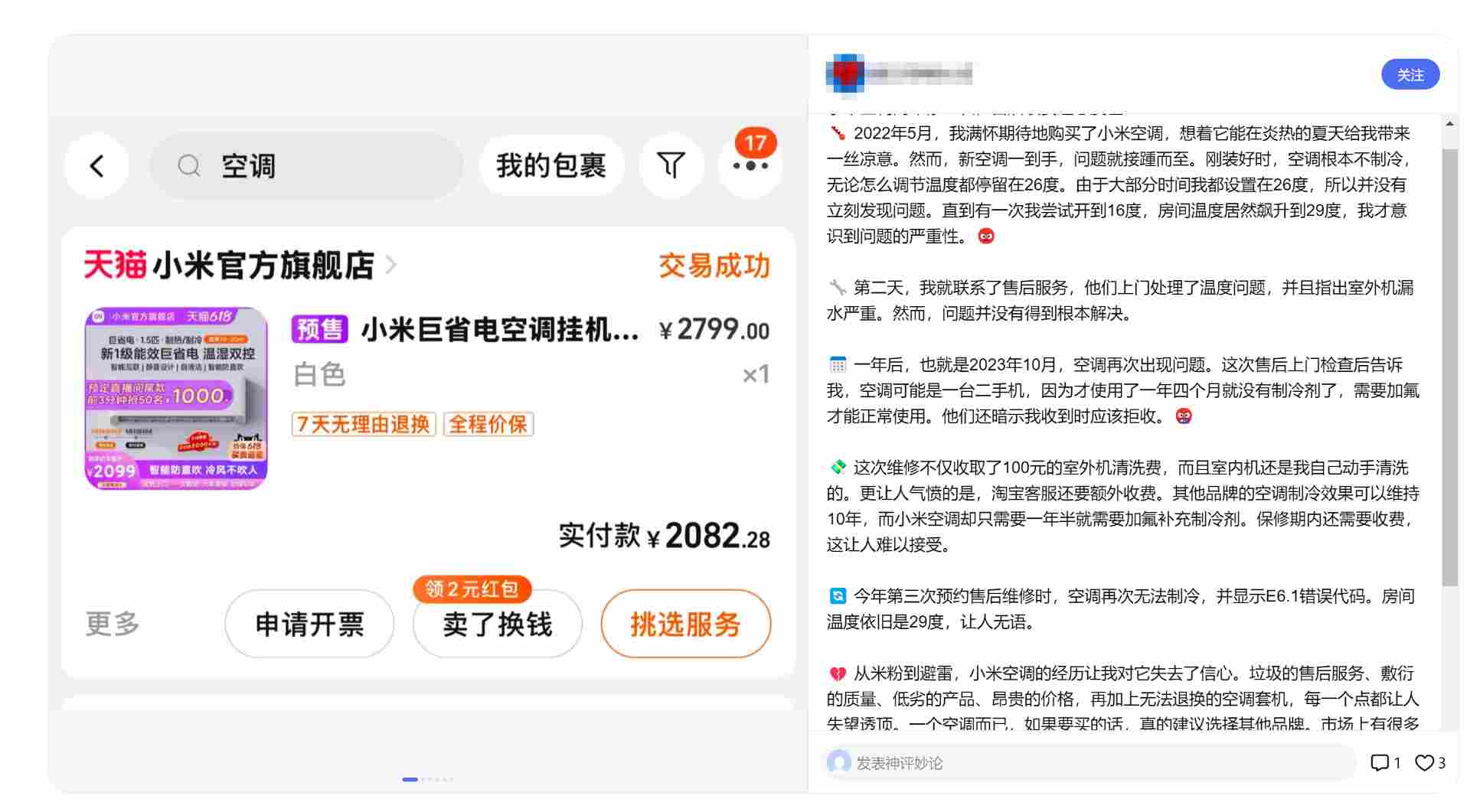Click the search magnifier icon

[x=188, y=165]
